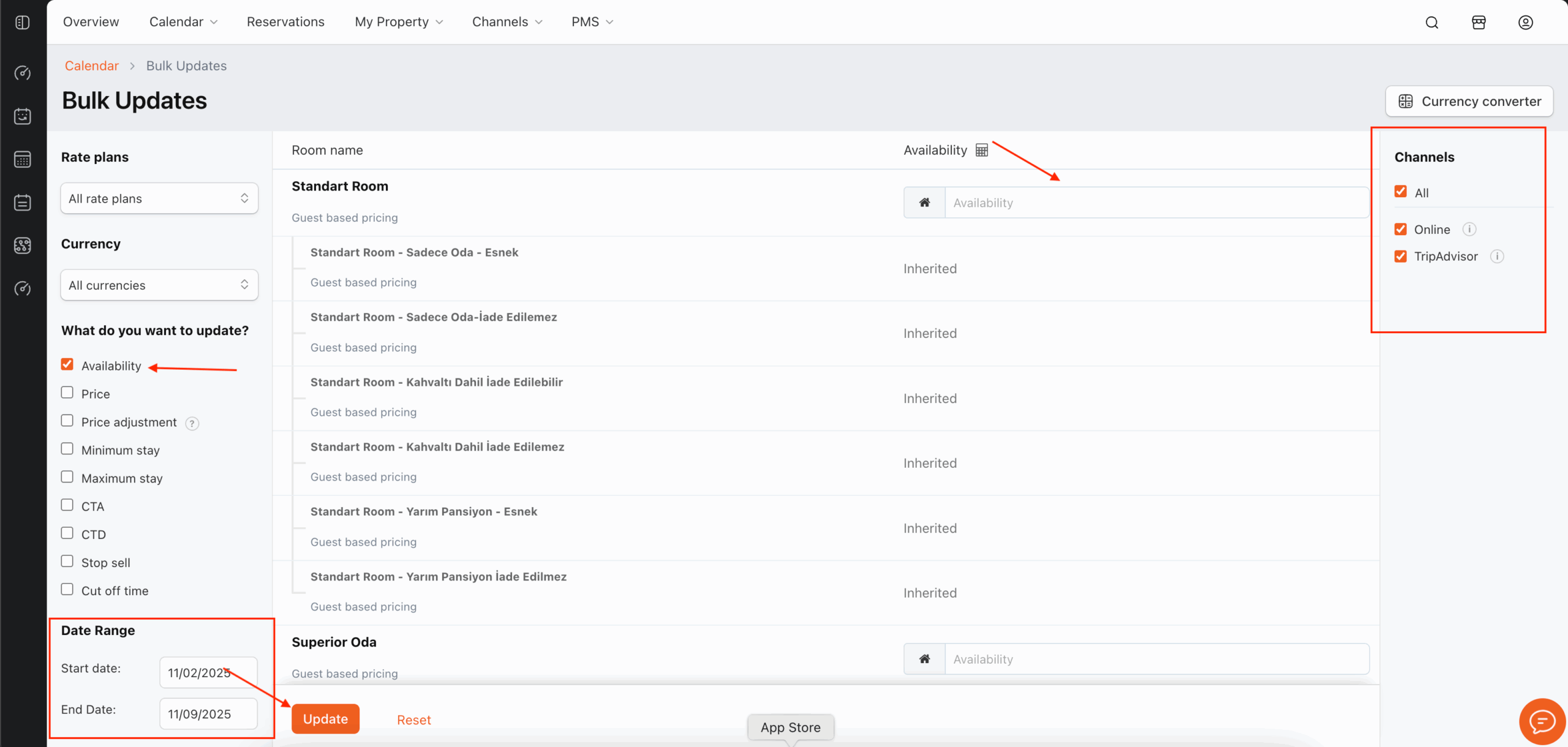Viewport: 1568px width, 747px height.
Task: Click the Reset link
Action: pyautogui.click(x=413, y=720)
